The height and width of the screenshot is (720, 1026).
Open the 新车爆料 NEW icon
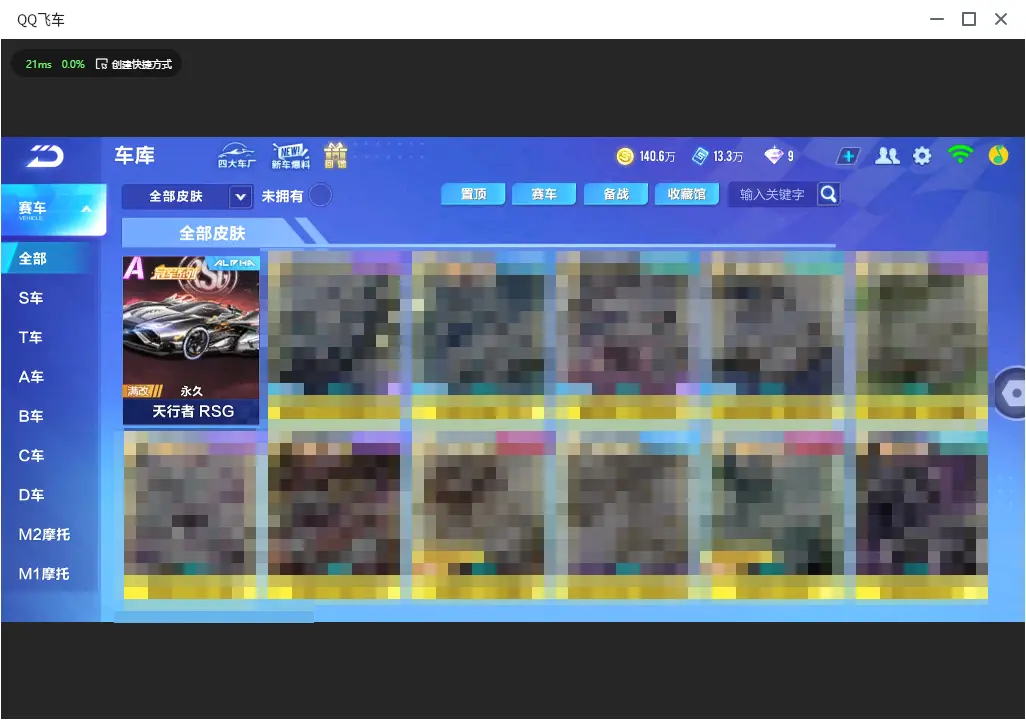point(291,156)
